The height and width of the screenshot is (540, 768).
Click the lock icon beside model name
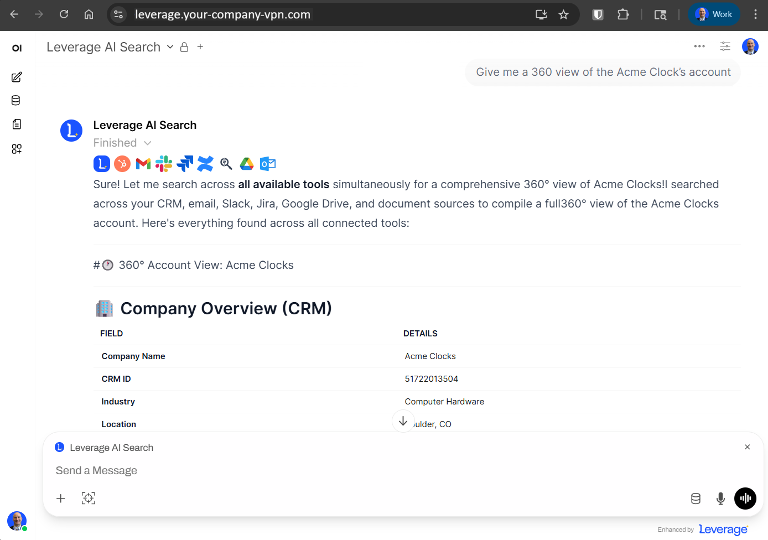pos(184,47)
